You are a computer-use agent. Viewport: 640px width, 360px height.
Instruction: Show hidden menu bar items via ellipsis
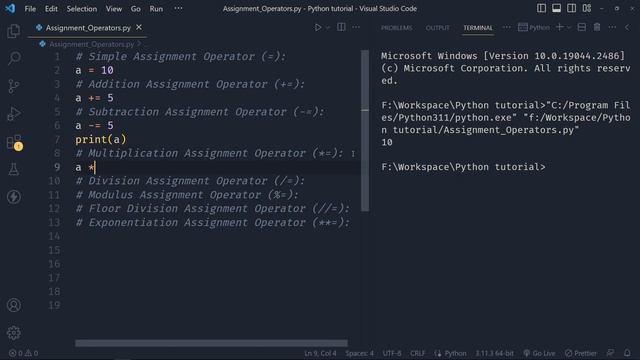(x=178, y=8)
